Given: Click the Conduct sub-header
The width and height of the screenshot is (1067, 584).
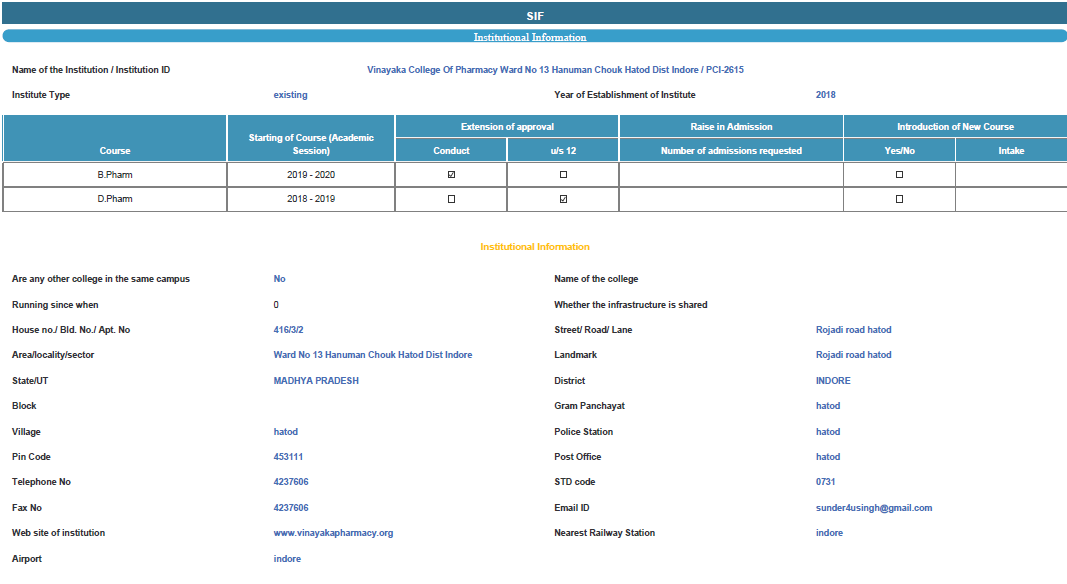Looking at the screenshot, I should [451, 150].
